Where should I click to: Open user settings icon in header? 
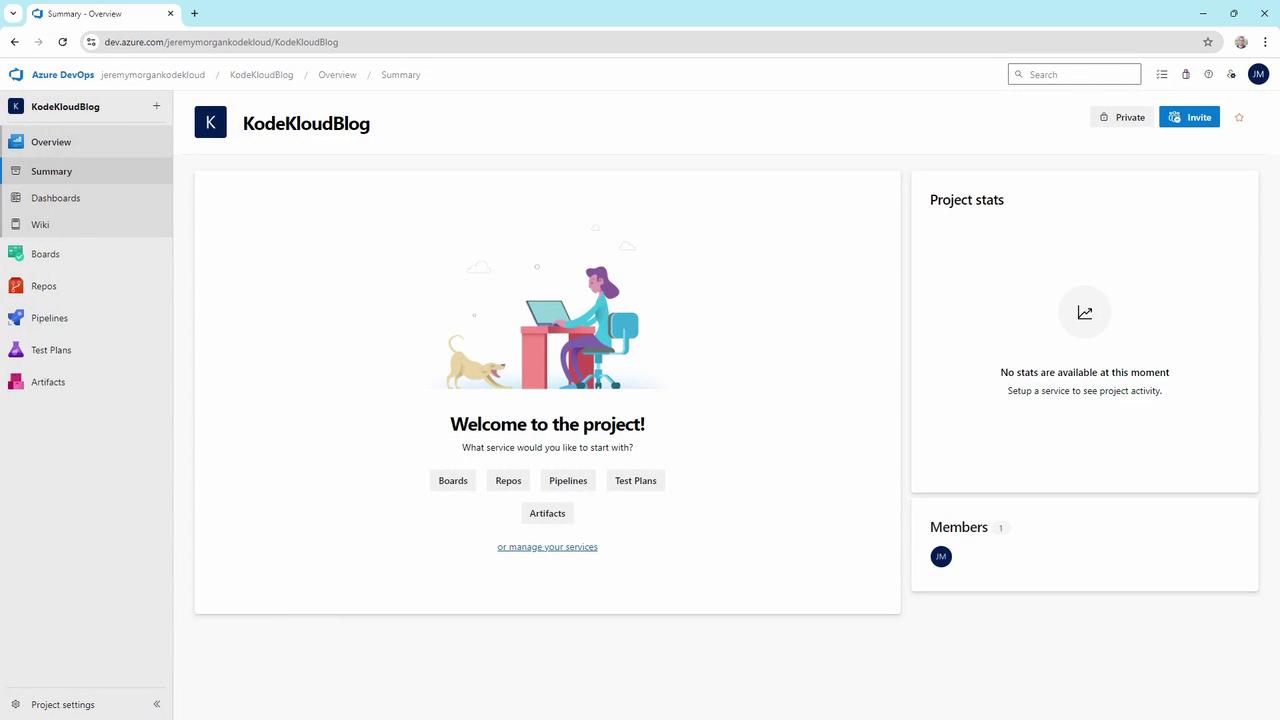pos(1231,75)
